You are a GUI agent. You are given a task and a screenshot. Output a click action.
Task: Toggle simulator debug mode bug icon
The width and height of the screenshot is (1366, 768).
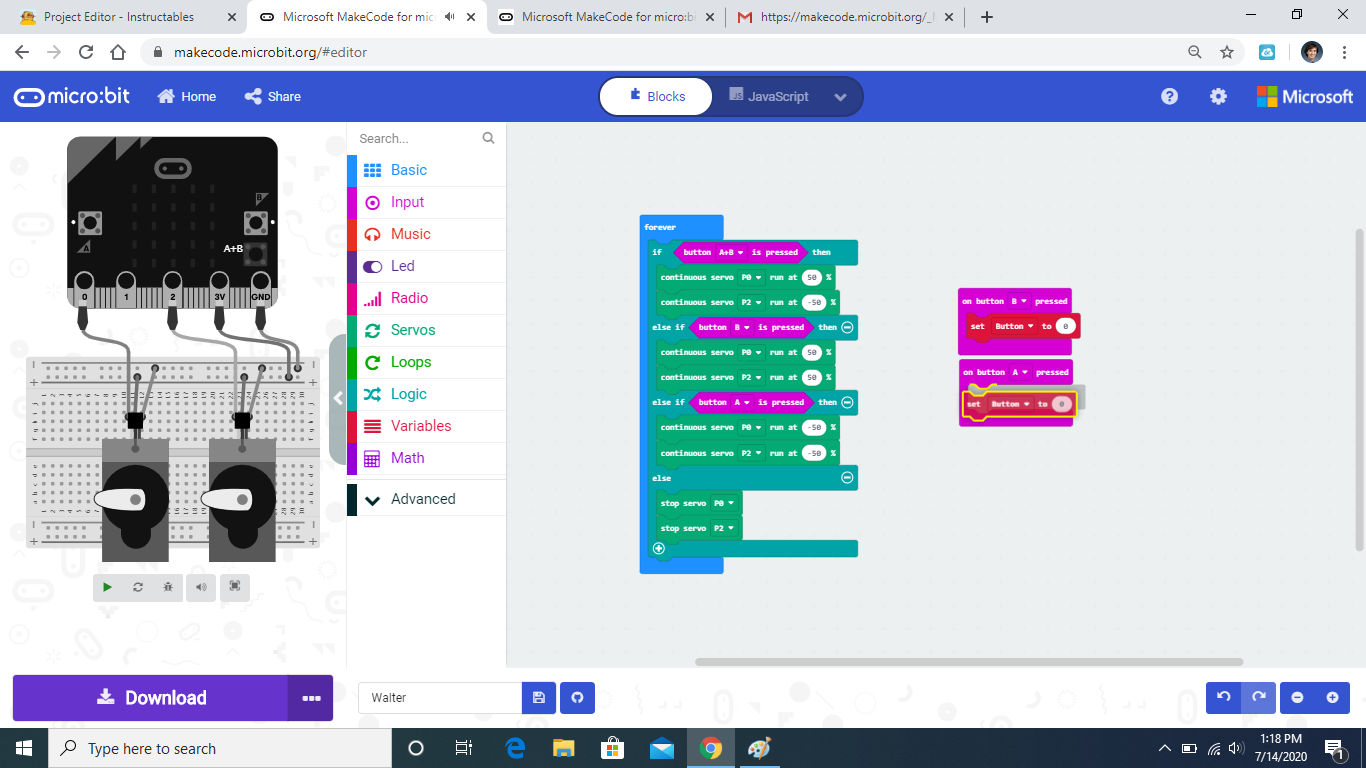pos(168,587)
